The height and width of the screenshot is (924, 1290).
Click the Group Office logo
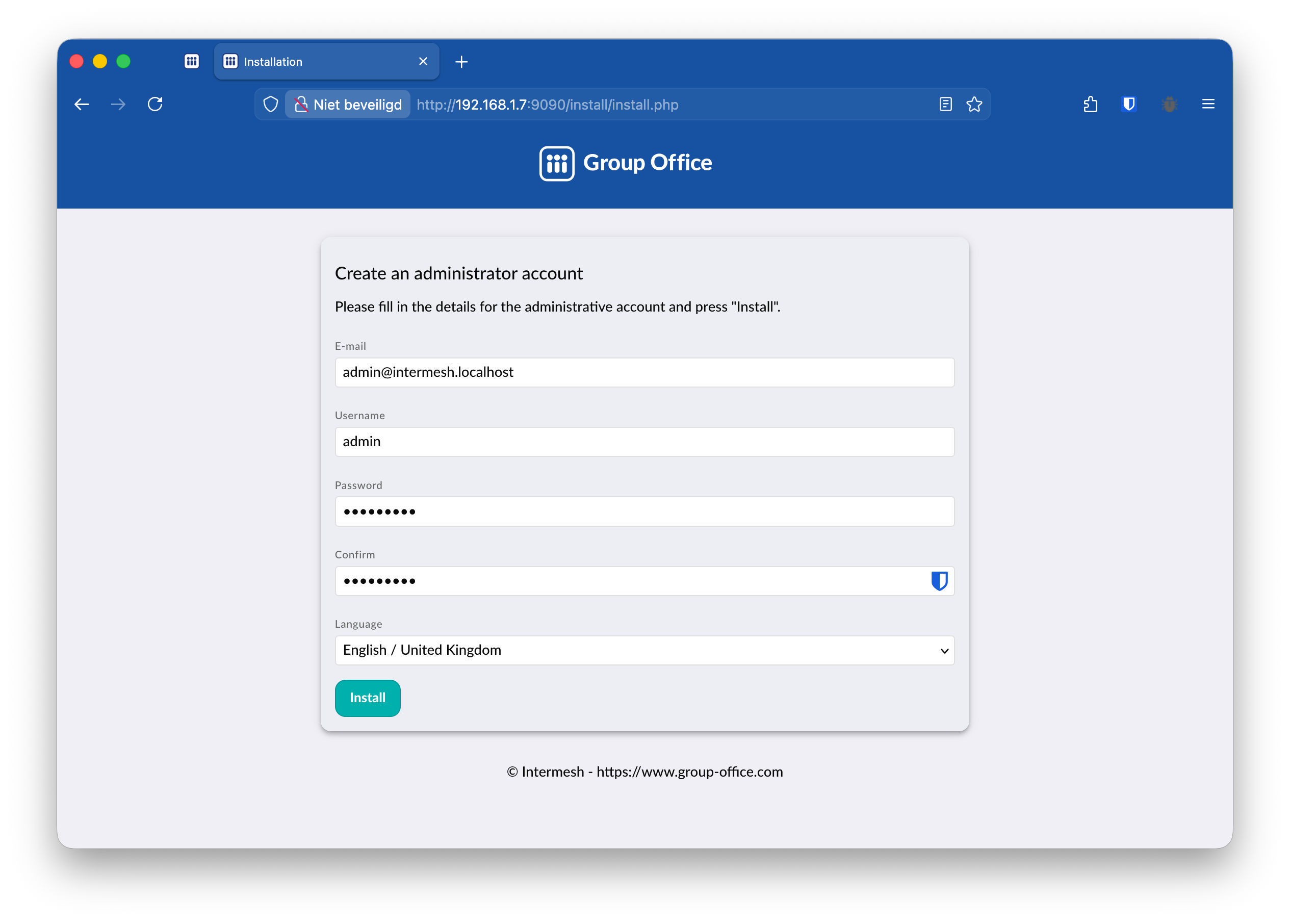(x=626, y=163)
